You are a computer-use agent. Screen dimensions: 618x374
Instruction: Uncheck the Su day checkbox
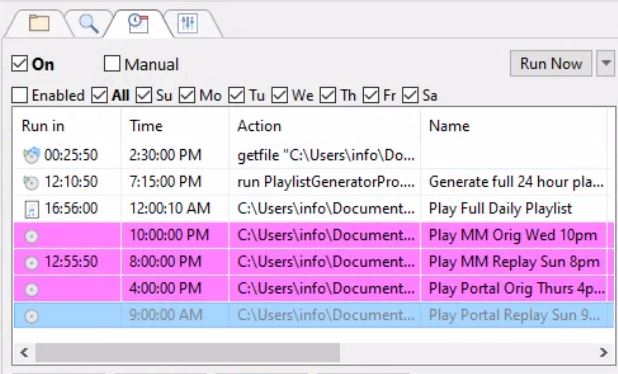pyautogui.click(x=143, y=95)
